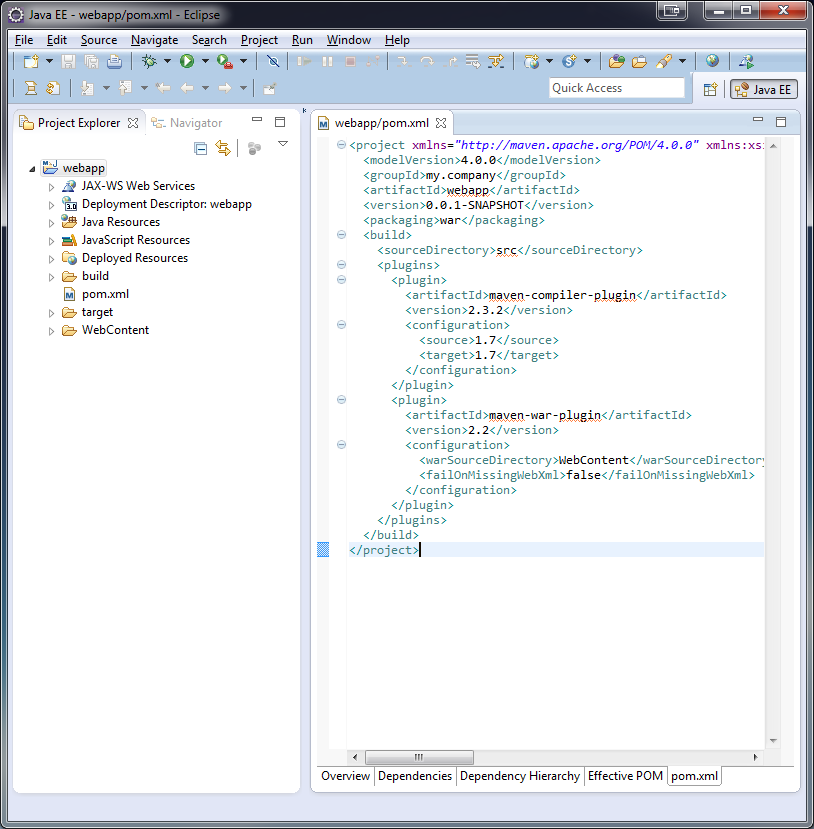Select Deployment Descriptor: webapp
The height and width of the screenshot is (829, 814).
click(x=166, y=204)
